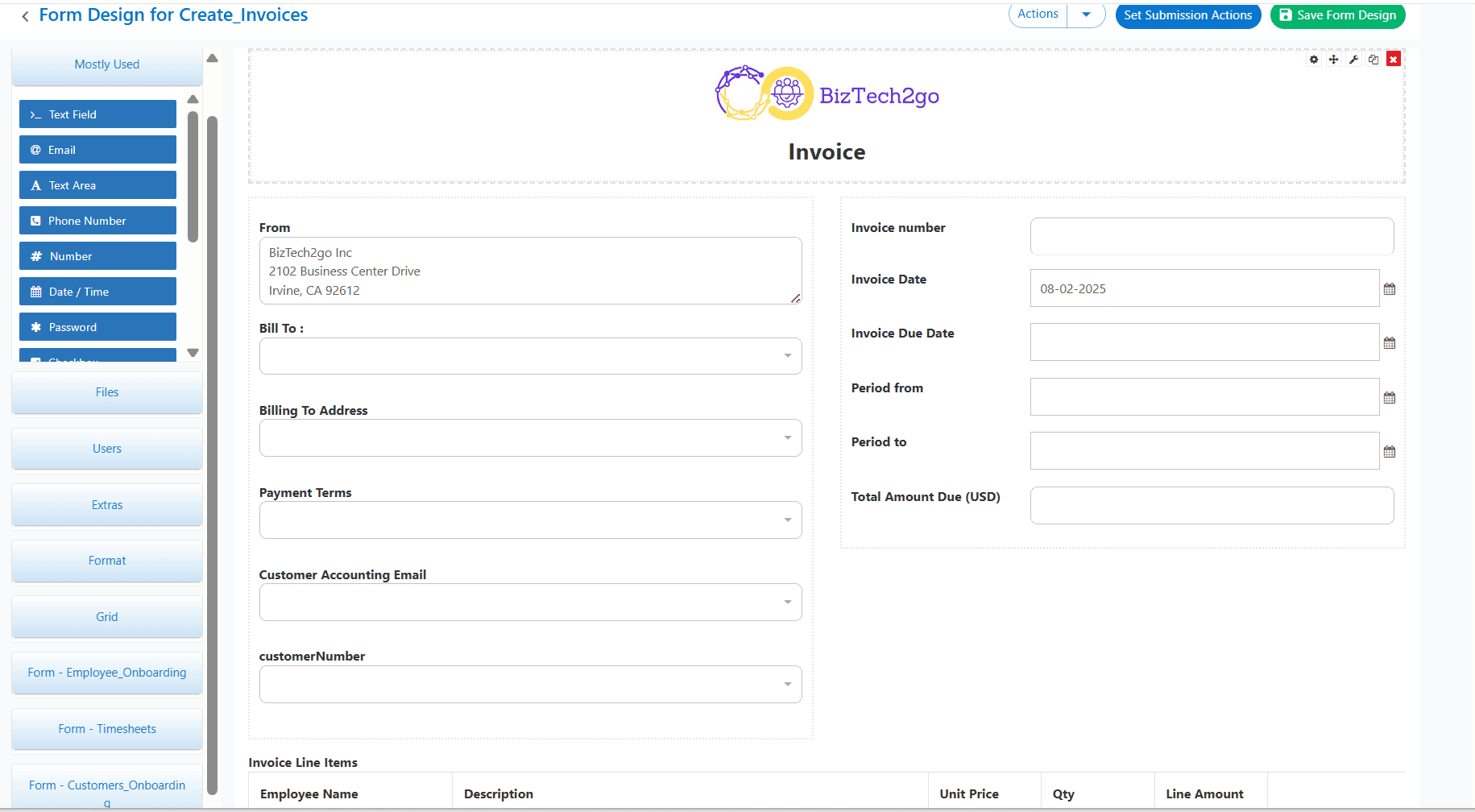Viewport: 1475px width, 812px height.
Task: Click the back arrow beside the form title
Action: point(26,15)
